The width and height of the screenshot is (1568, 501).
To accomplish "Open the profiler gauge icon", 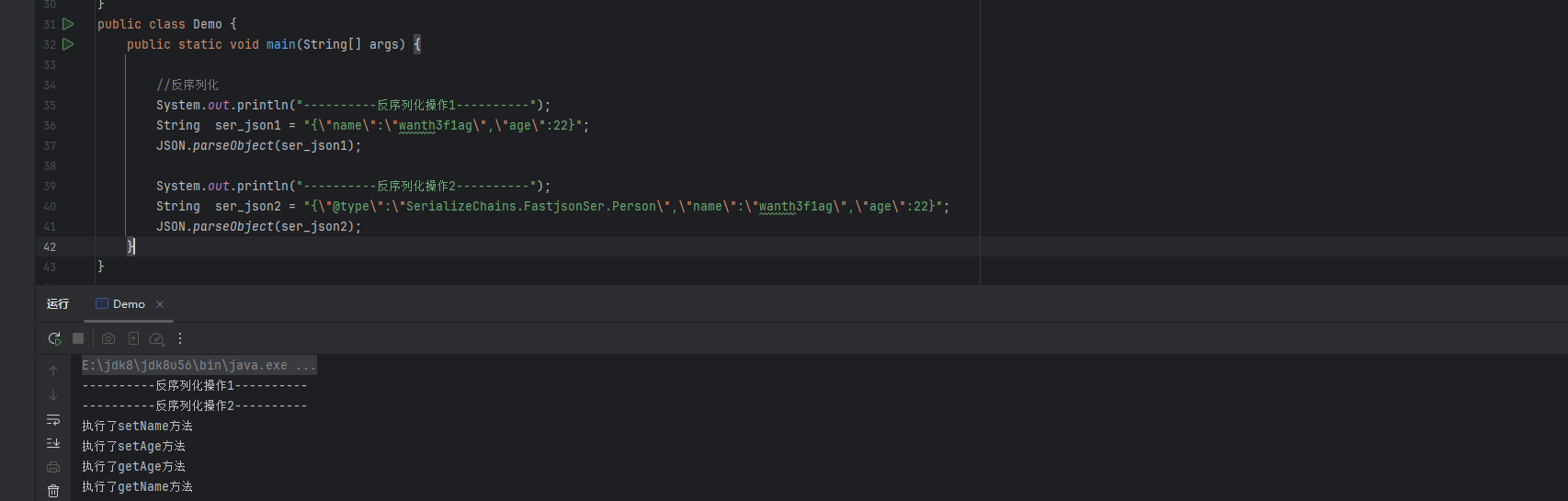I will click(x=157, y=338).
